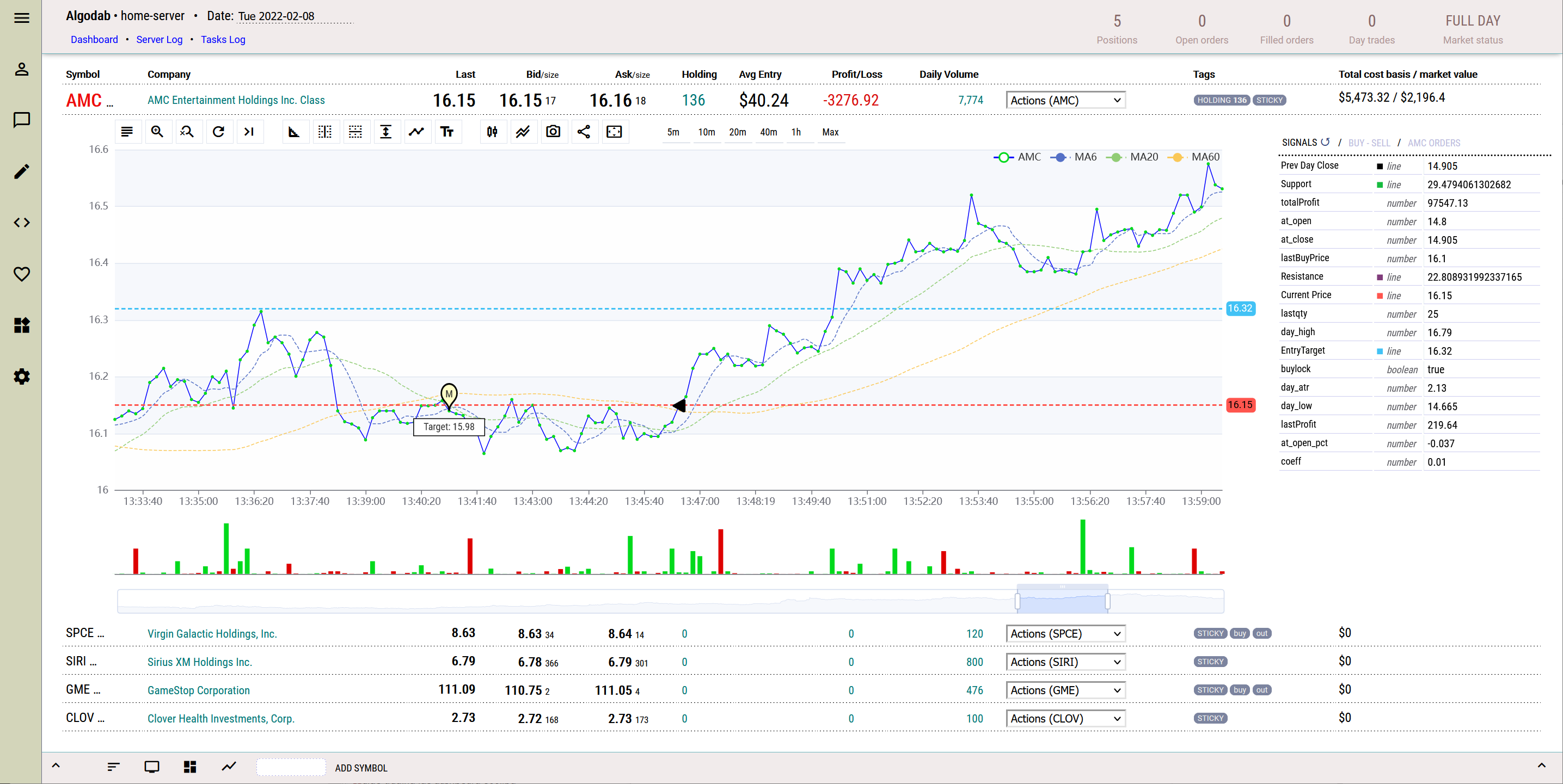This screenshot has height=784, width=1563.
Task: Open the Dashboard link
Action: point(94,39)
